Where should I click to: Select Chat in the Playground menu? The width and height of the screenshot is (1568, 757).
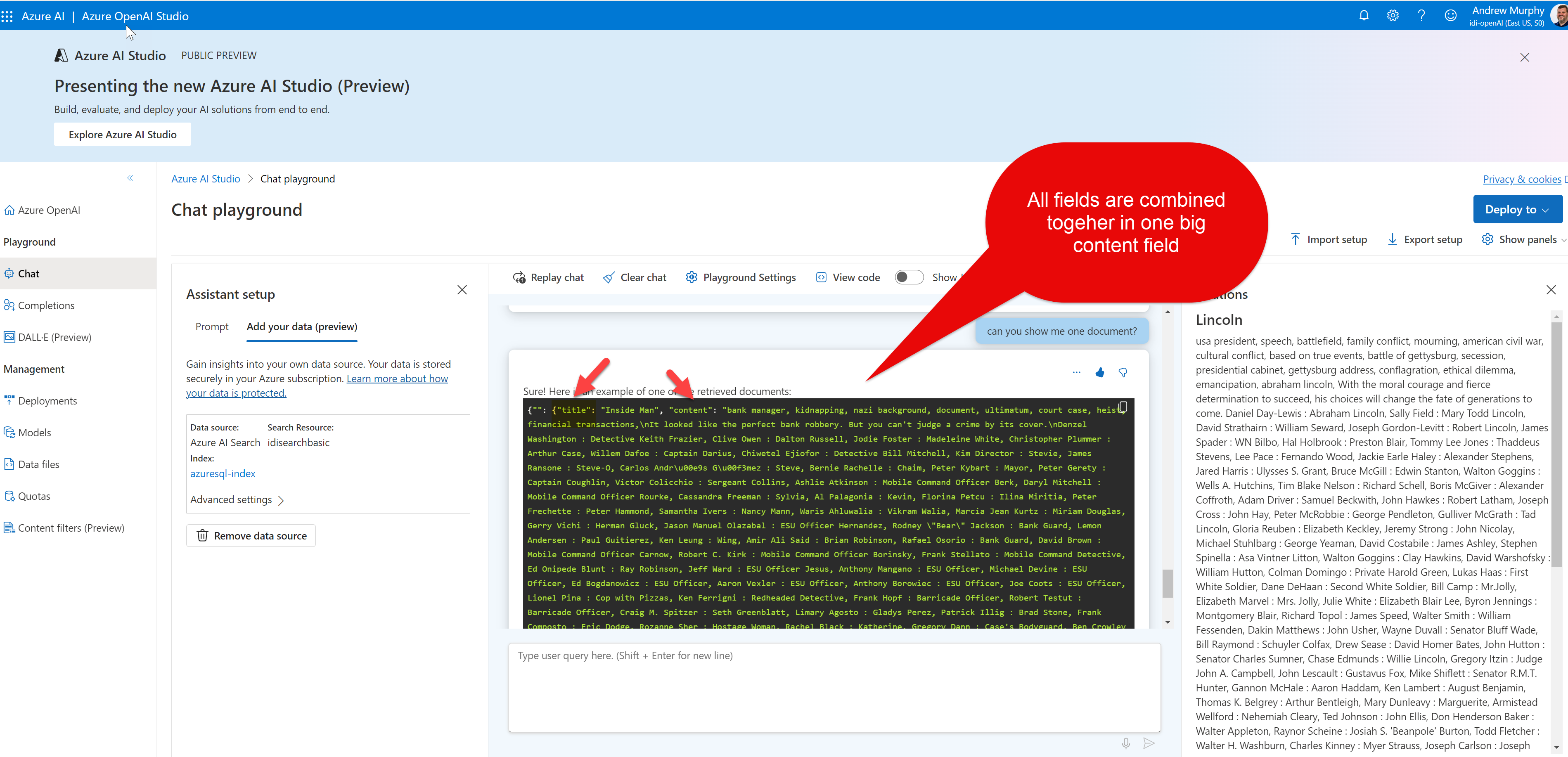click(x=78, y=274)
